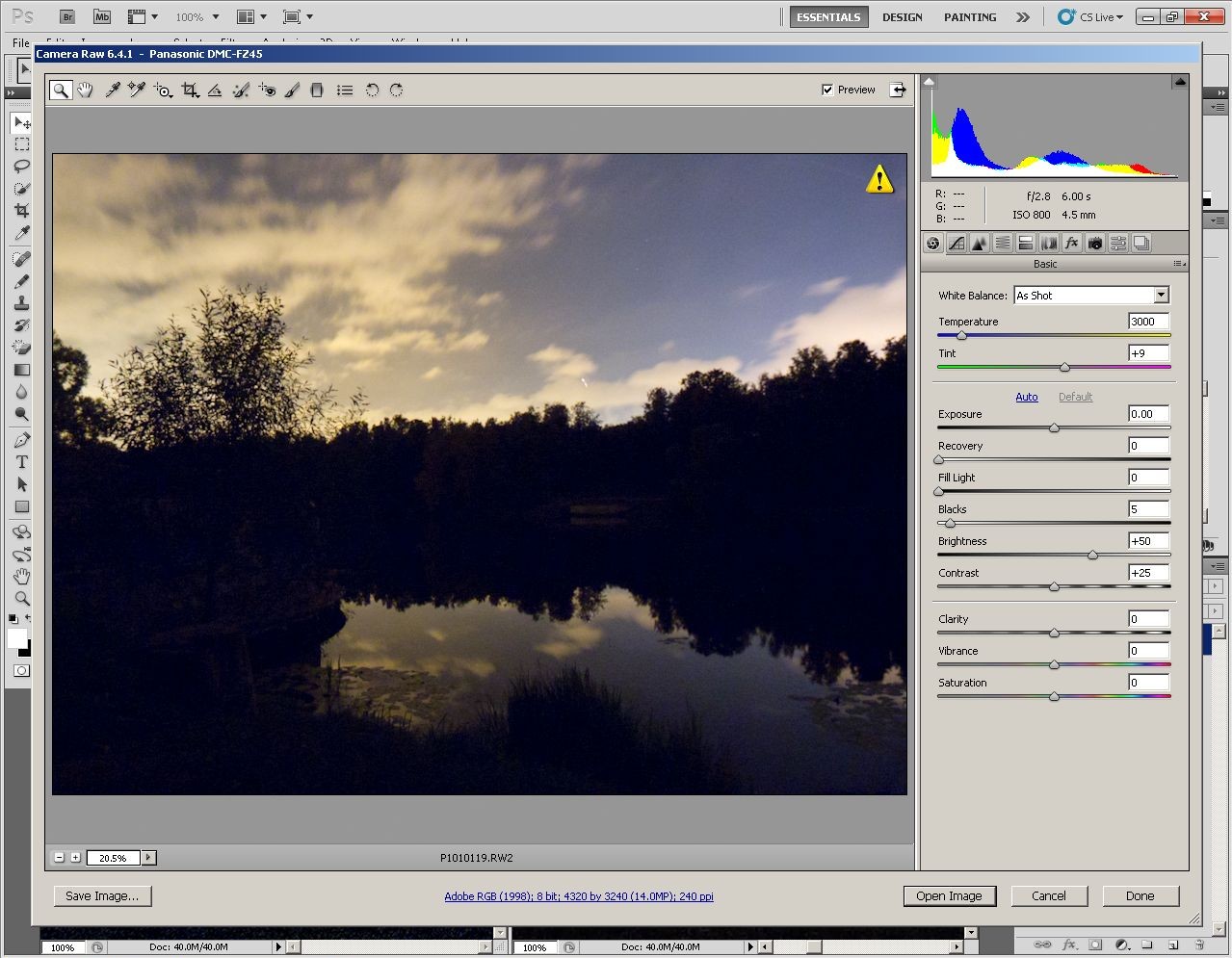Click the Open Image button
Image resolution: width=1232 pixels, height=958 pixels.
click(x=949, y=895)
